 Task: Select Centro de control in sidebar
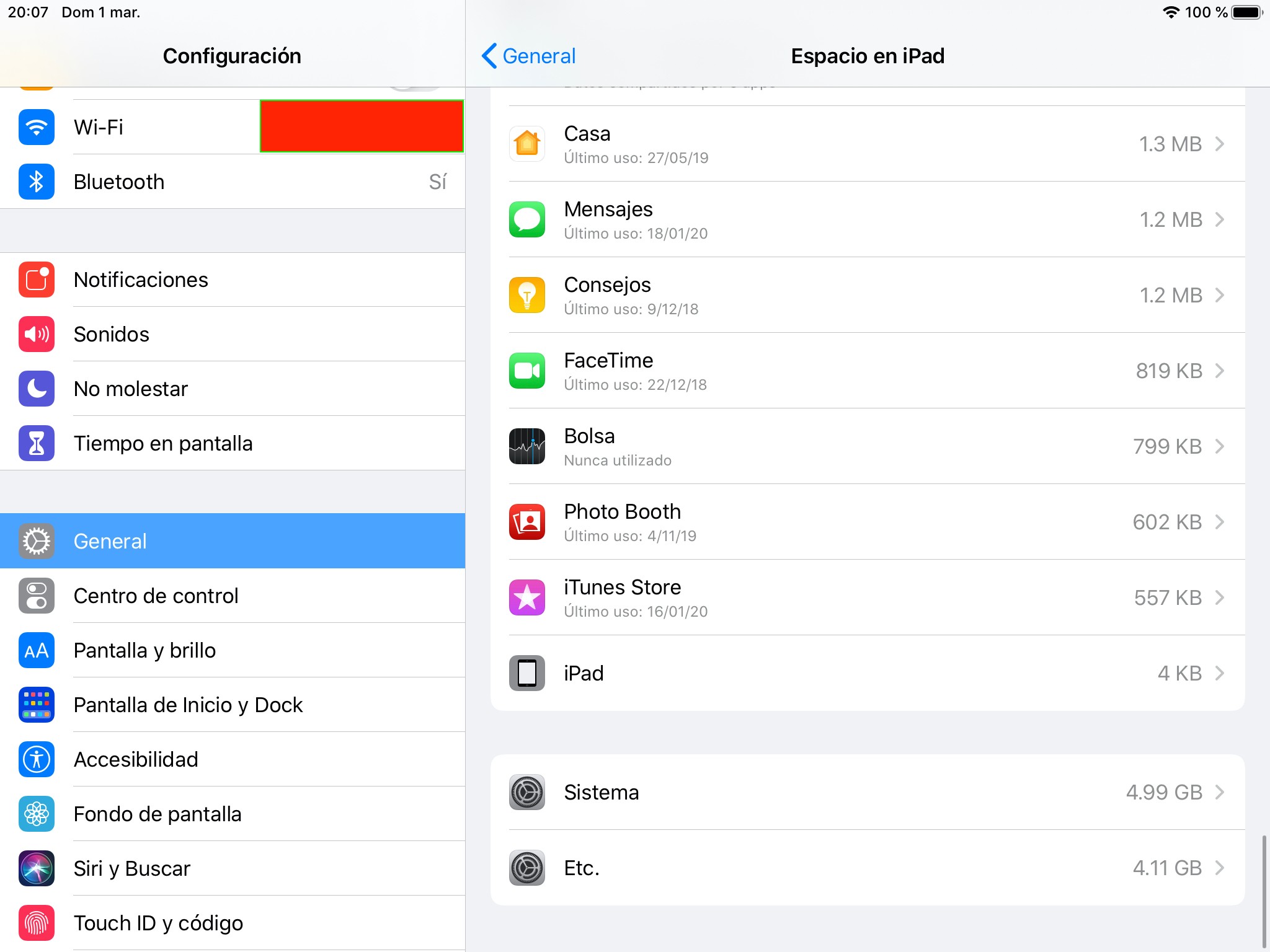tap(156, 596)
